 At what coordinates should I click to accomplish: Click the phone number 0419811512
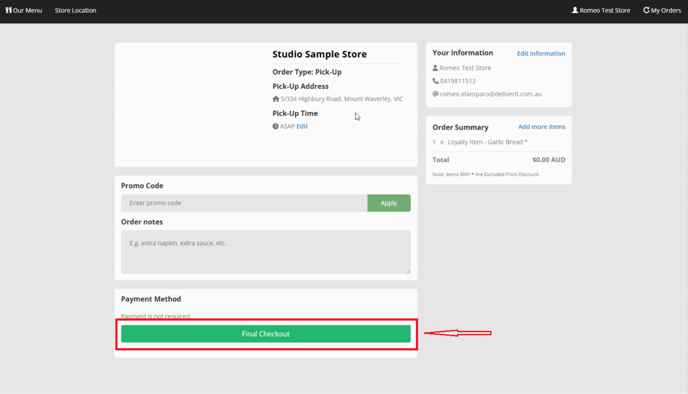(458, 81)
